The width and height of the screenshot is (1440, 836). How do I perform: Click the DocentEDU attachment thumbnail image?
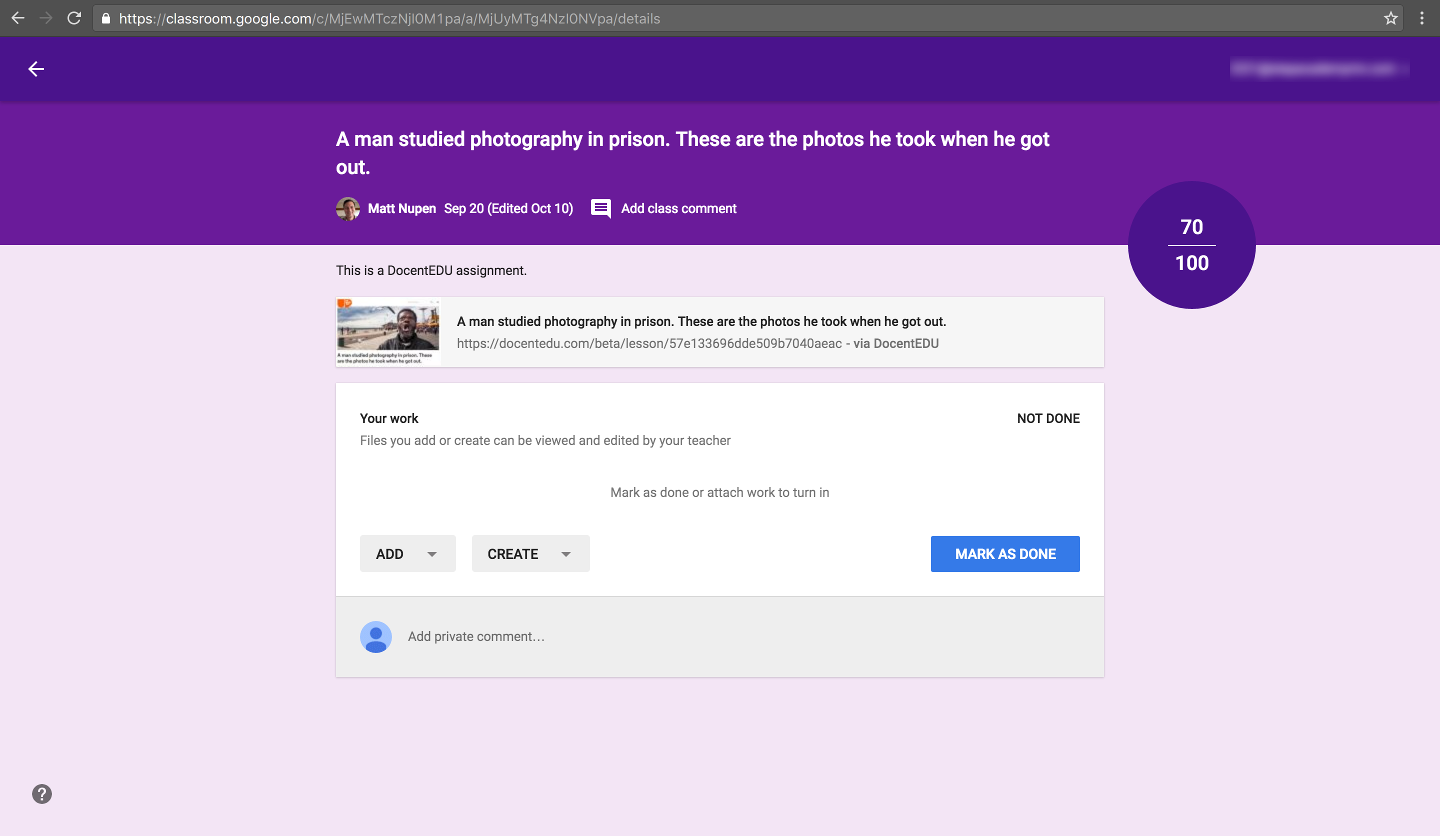click(389, 332)
